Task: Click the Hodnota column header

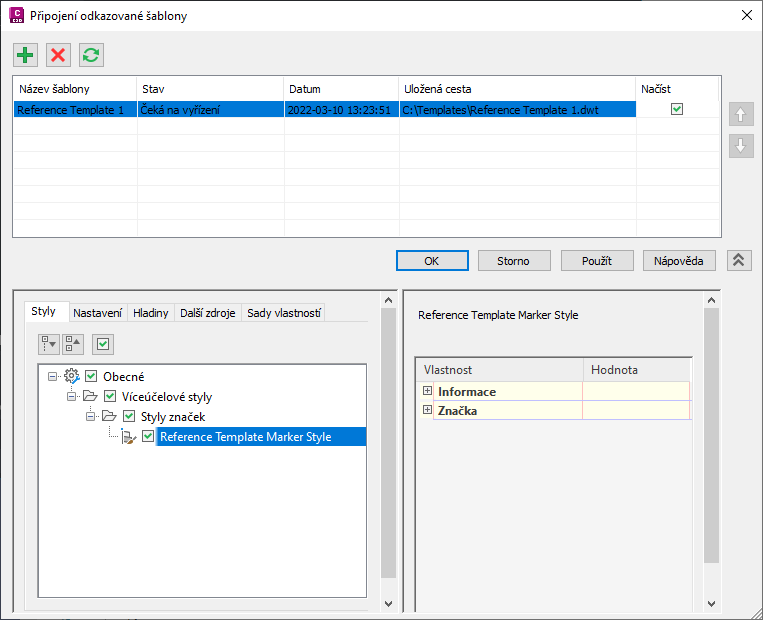Action: click(637, 370)
